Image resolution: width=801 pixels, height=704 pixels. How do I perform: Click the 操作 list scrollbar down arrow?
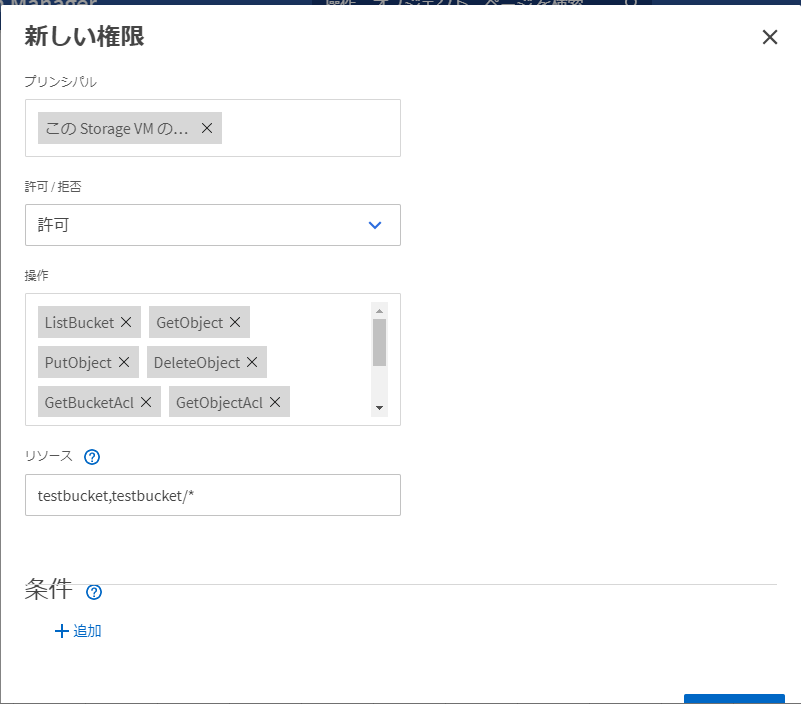coord(379,408)
